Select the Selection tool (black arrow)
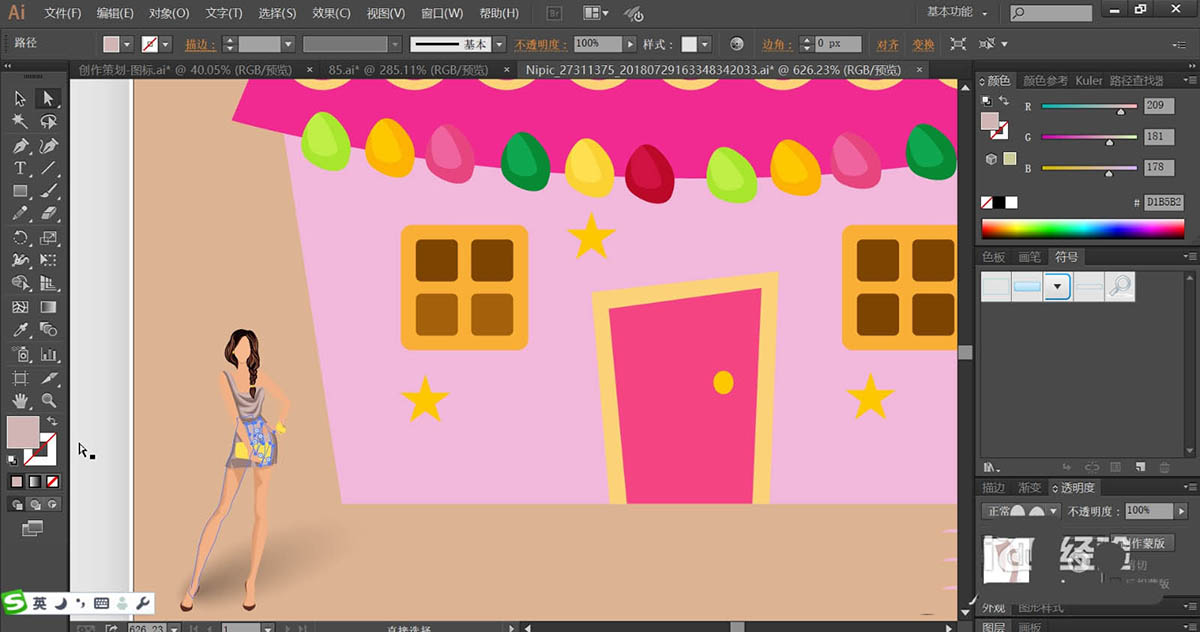Viewport: 1200px width, 632px height. 20,98
